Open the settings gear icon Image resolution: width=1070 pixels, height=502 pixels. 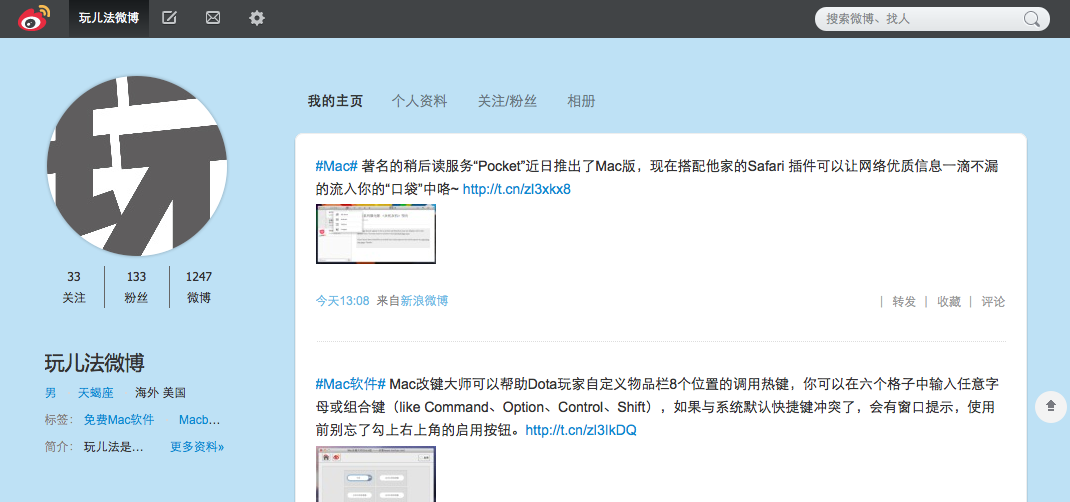[x=257, y=18]
